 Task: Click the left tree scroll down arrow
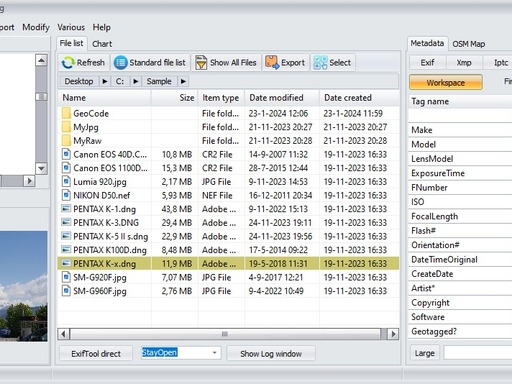[41, 168]
